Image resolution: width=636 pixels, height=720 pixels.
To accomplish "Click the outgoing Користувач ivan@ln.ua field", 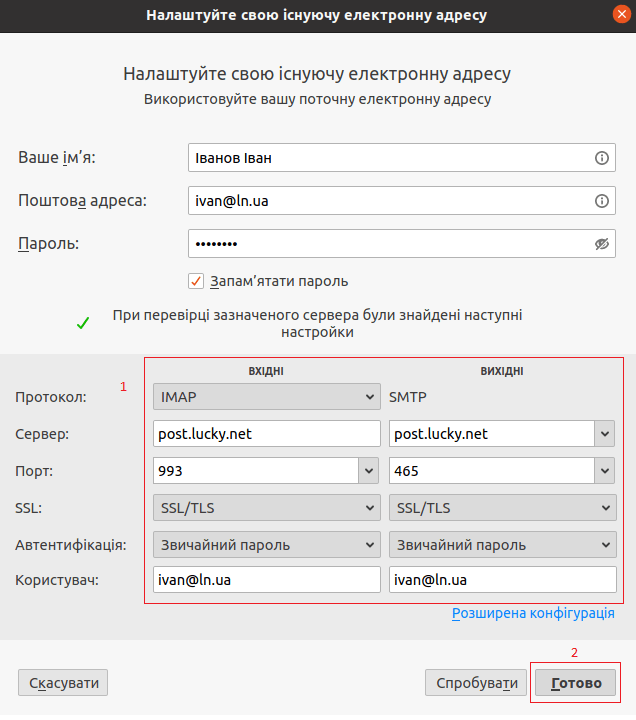I will click(x=502, y=580).
